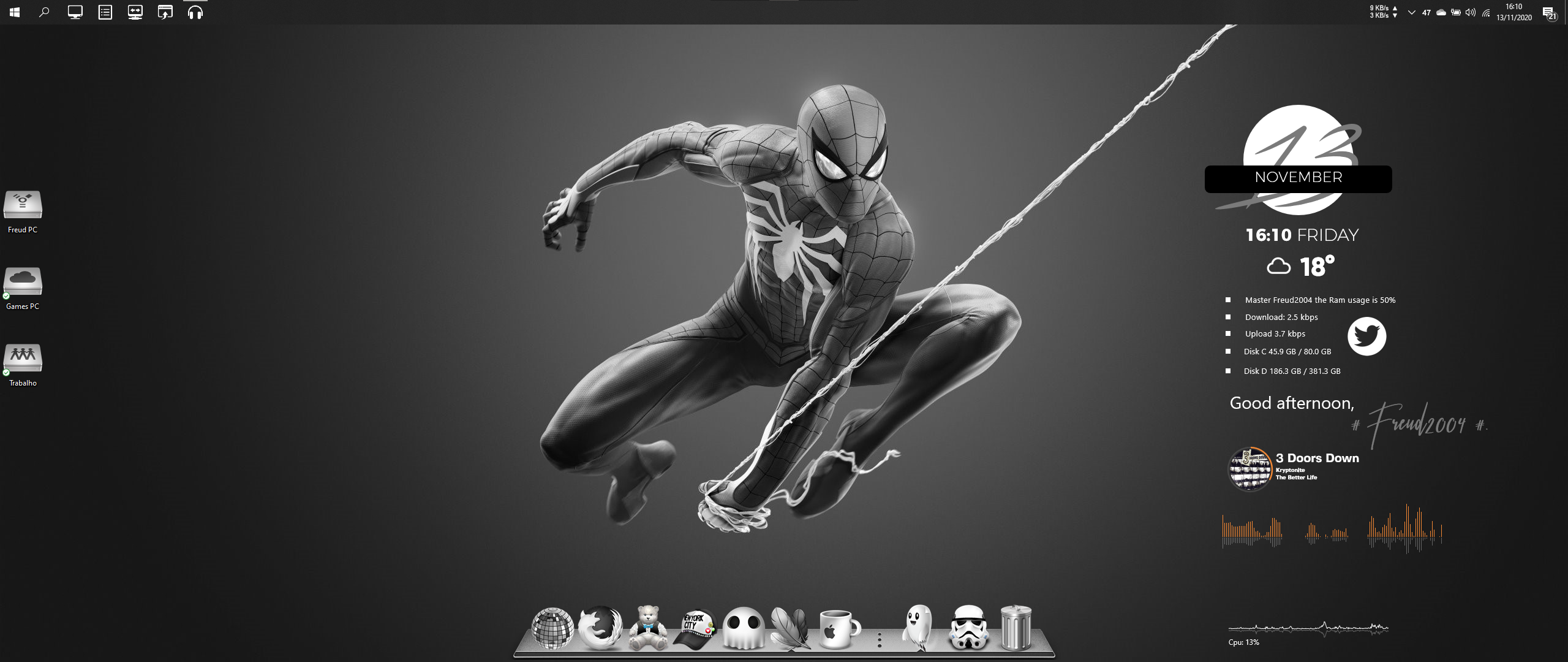The height and width of the screenshot is (662, 1568).
Task: Open the notification center with 21 alerts
Action: (x=1548, y=13)
